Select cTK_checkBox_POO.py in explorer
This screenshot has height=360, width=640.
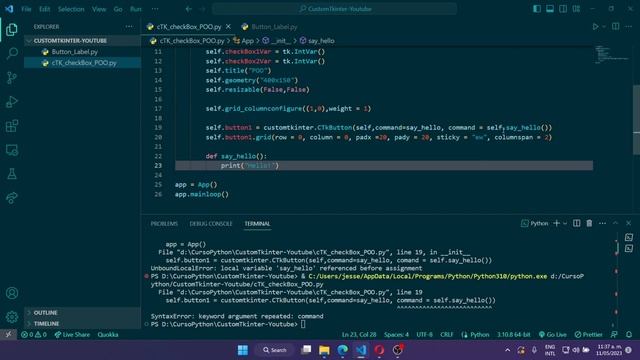(82, 63)
